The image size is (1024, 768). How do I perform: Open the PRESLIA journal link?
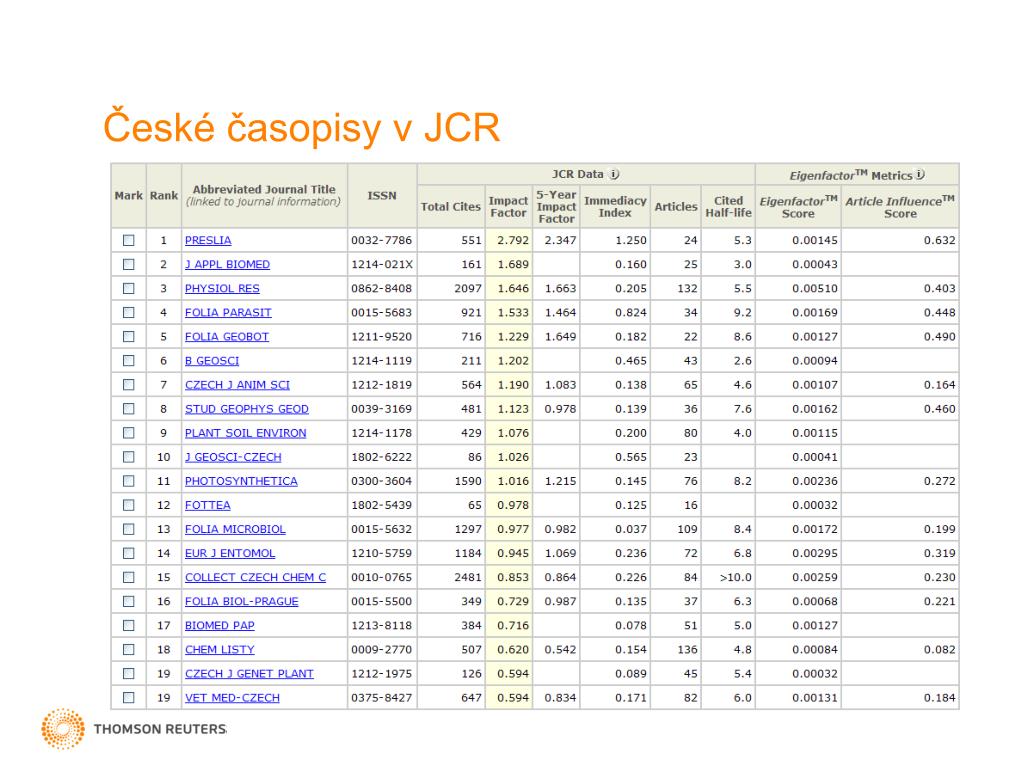(208, 240)
